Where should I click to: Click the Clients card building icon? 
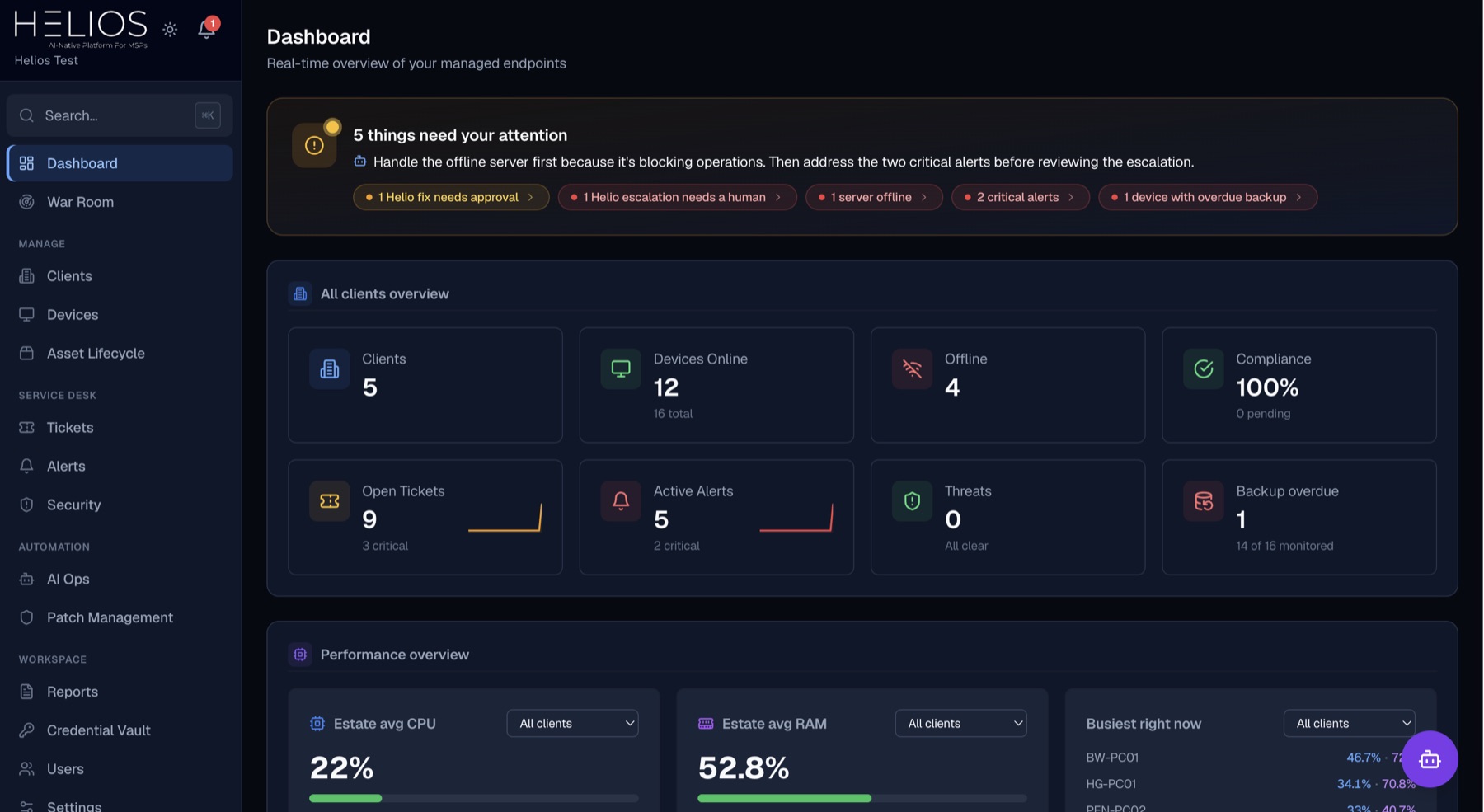click(330, 369)
